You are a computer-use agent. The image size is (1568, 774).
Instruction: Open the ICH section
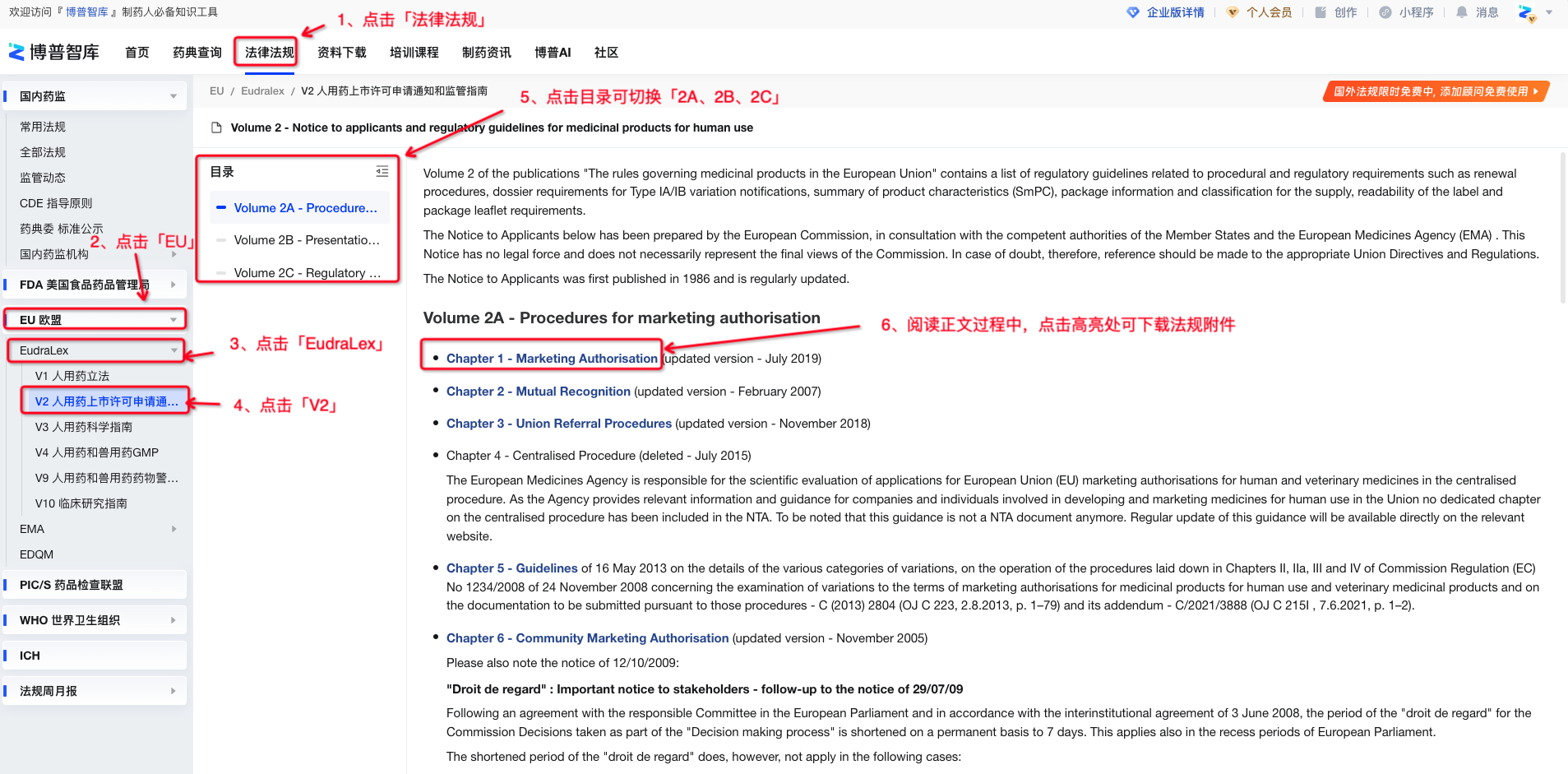pyautogui.click(x=95, y=656)
